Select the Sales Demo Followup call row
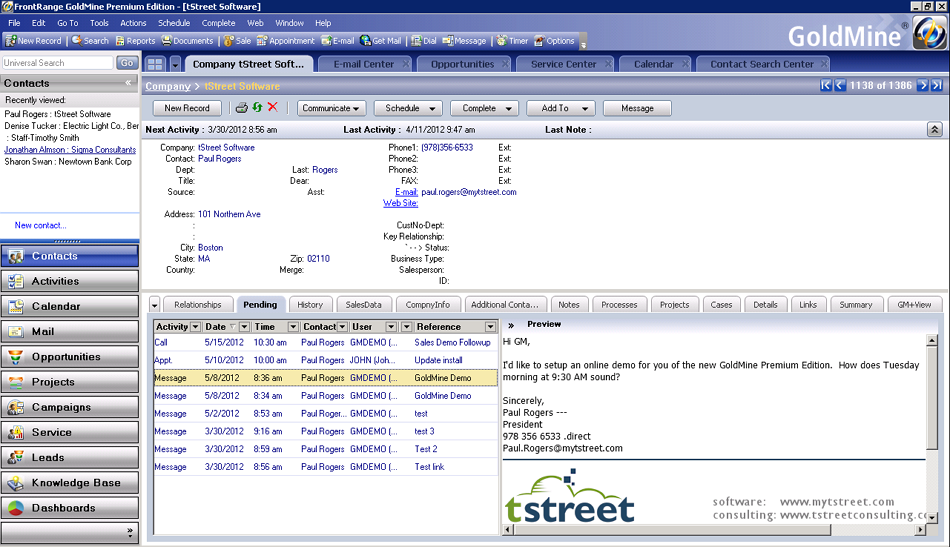 point(325,342)
